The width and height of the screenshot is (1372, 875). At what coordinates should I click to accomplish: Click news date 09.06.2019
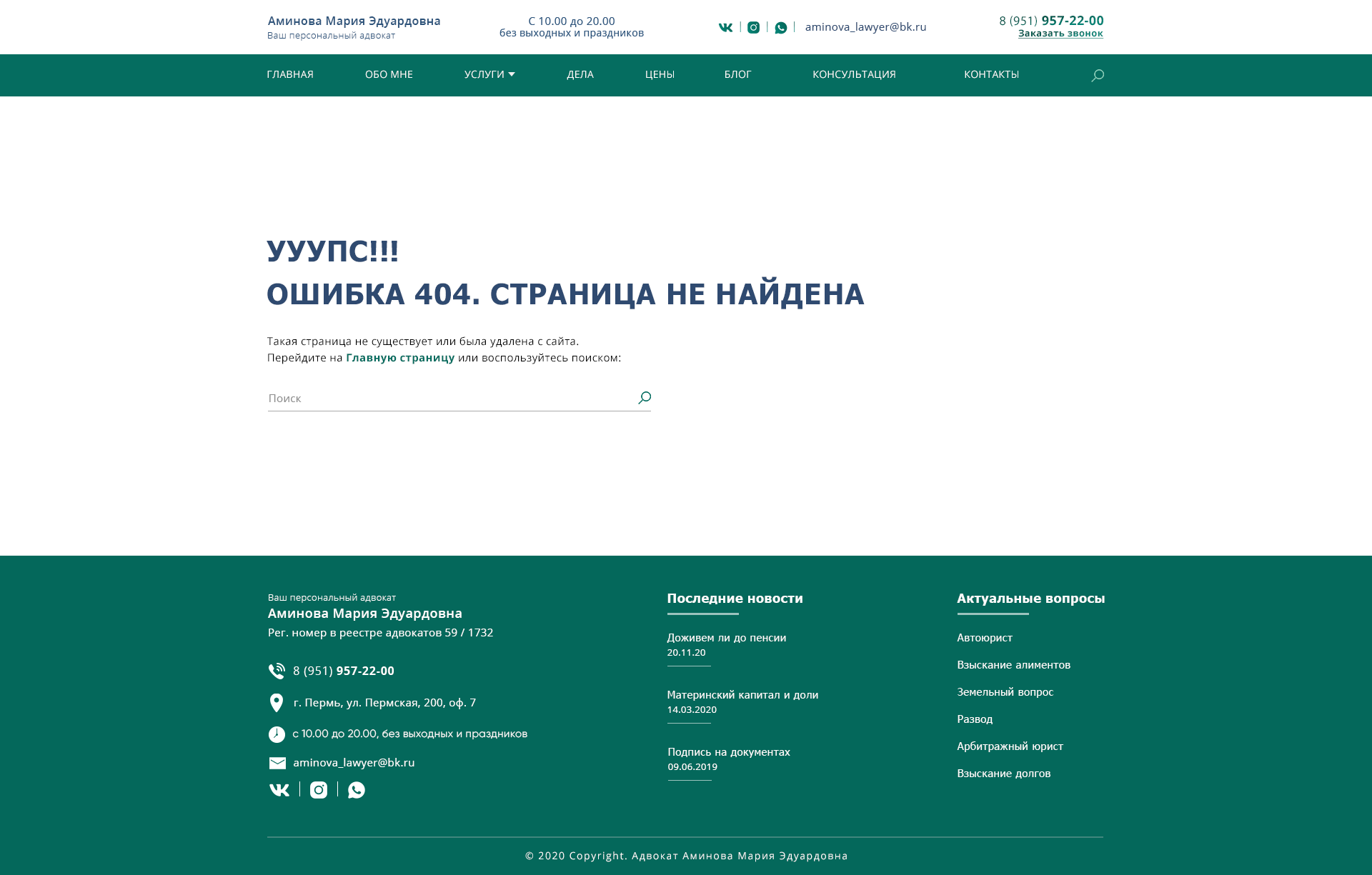pos(692,767)
